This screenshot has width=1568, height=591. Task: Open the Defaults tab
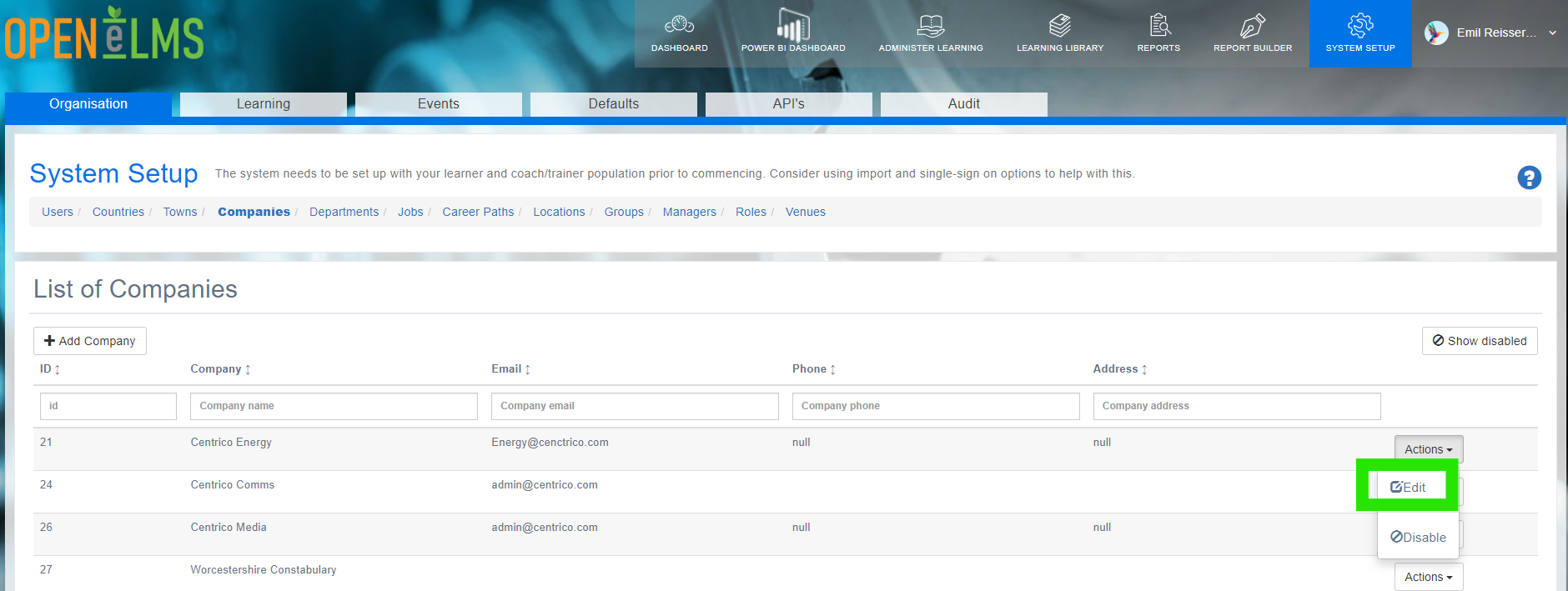pos(614,104)
